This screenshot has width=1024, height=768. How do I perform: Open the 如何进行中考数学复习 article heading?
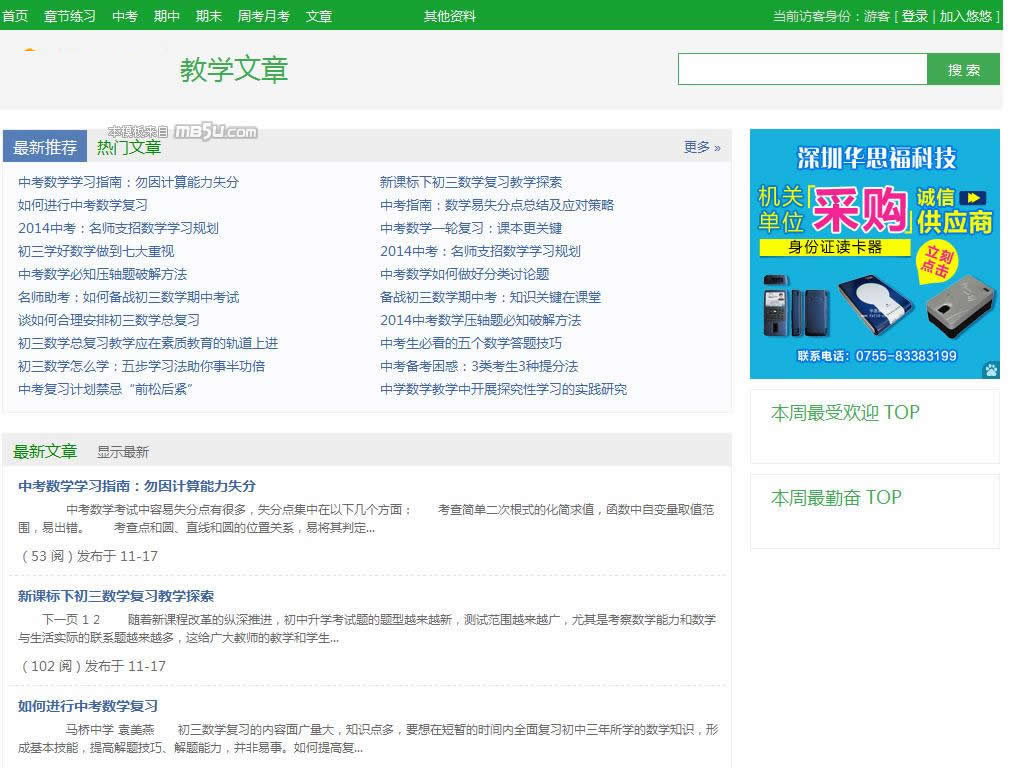click(88, 706)
